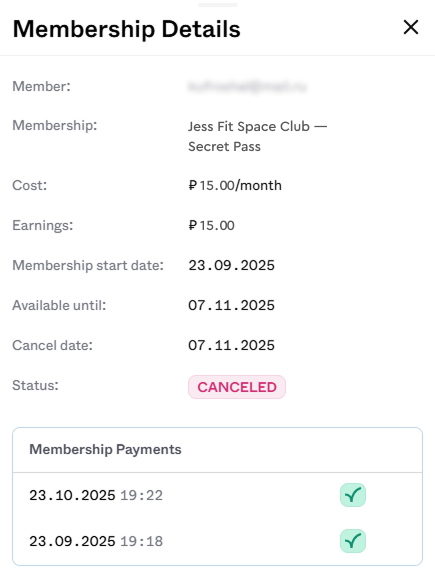Close the Membership Details panel
Screen dimensions: 435x581
(x=411, y=27)
